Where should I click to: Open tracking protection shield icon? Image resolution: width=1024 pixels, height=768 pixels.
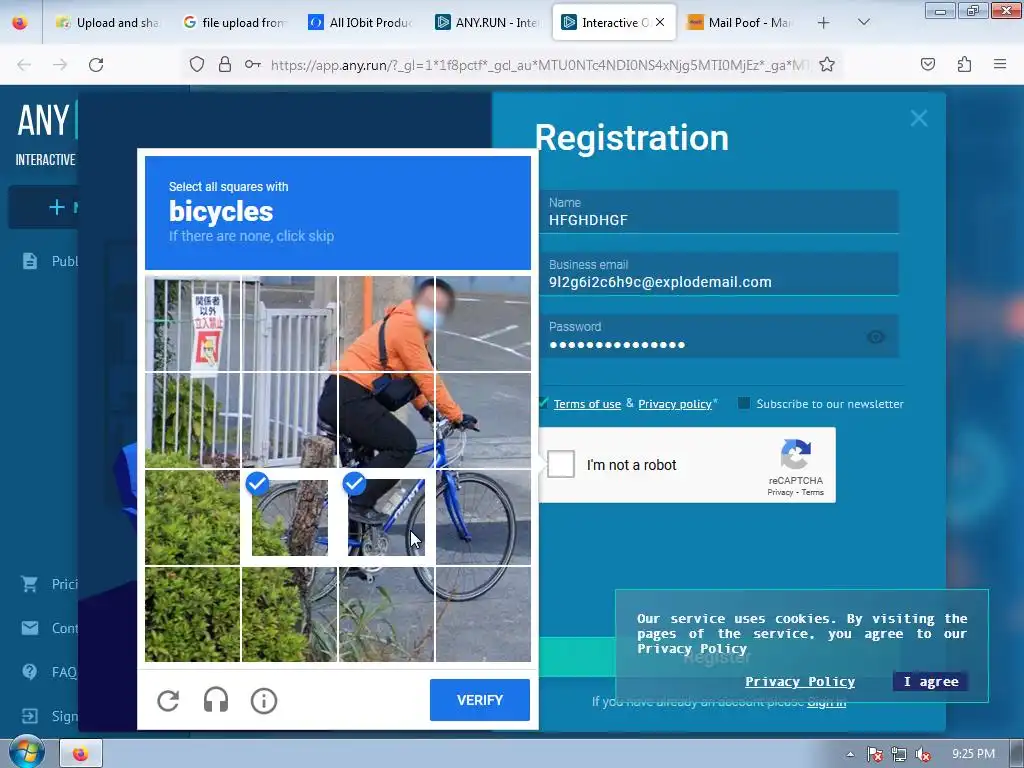[x=197, y=64]
